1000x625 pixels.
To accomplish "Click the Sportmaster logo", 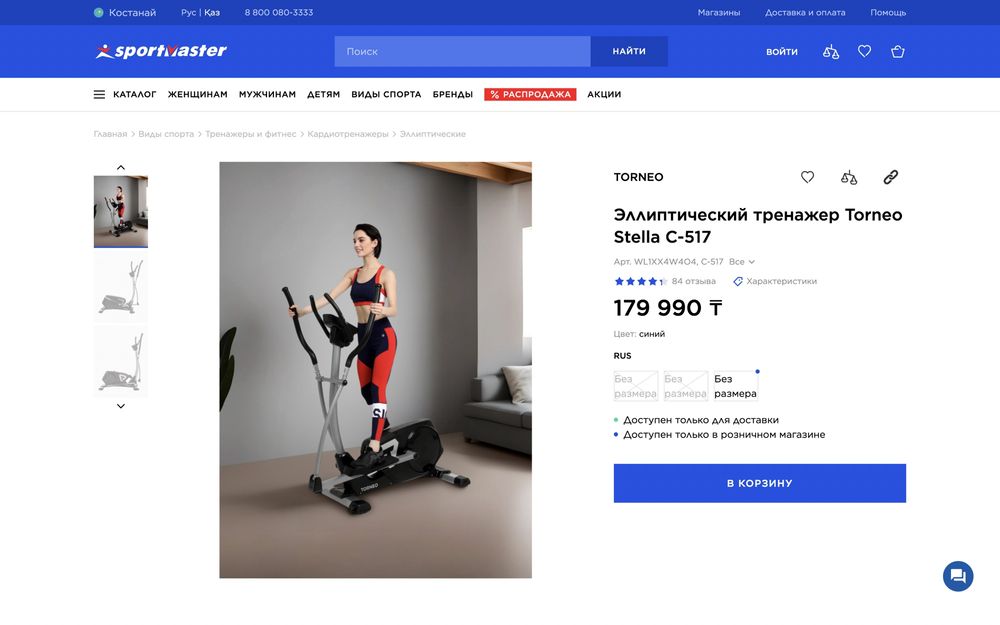I will 161,51.
